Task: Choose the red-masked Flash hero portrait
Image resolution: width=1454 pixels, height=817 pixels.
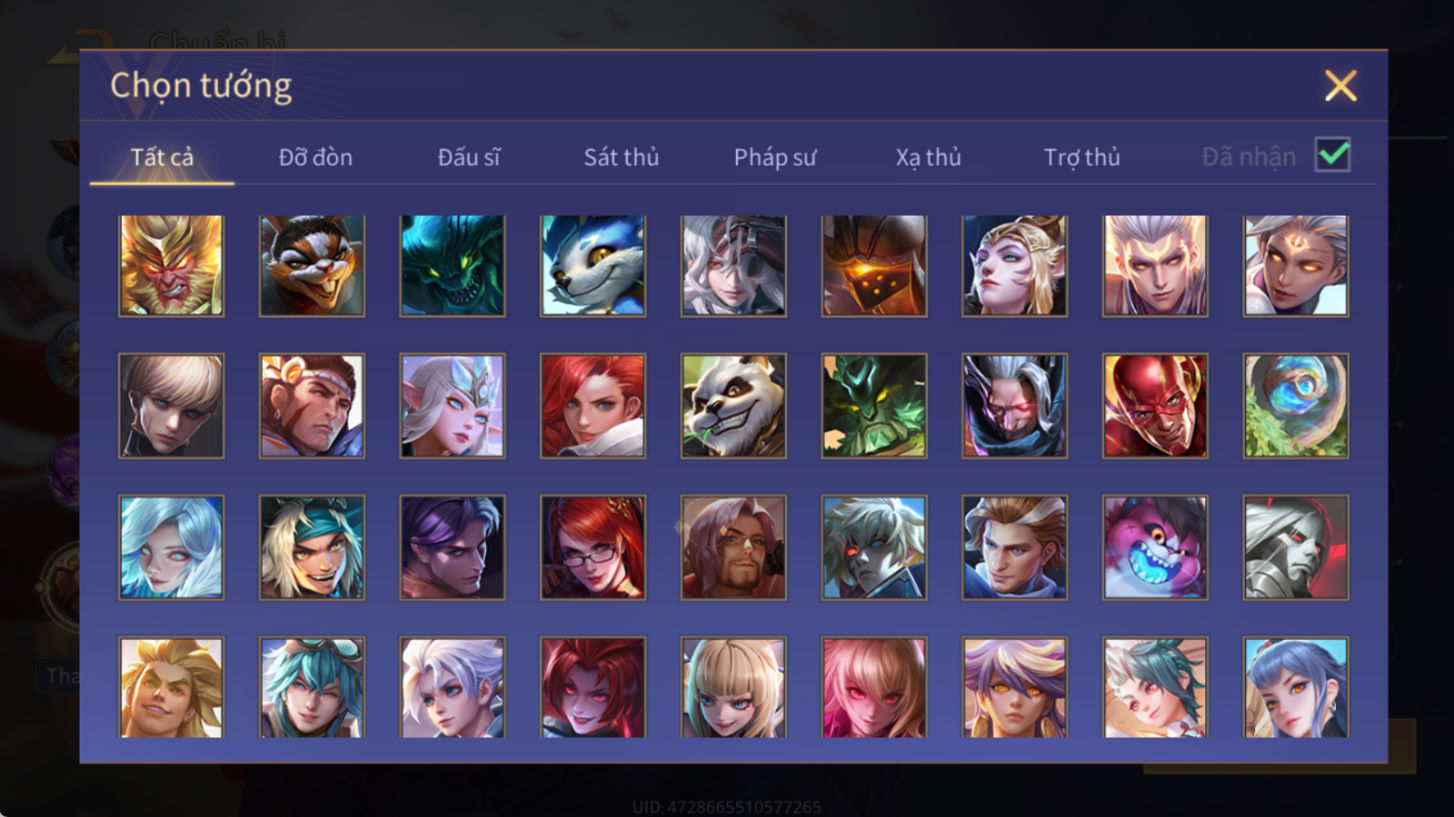Action: pos(1155,406)
